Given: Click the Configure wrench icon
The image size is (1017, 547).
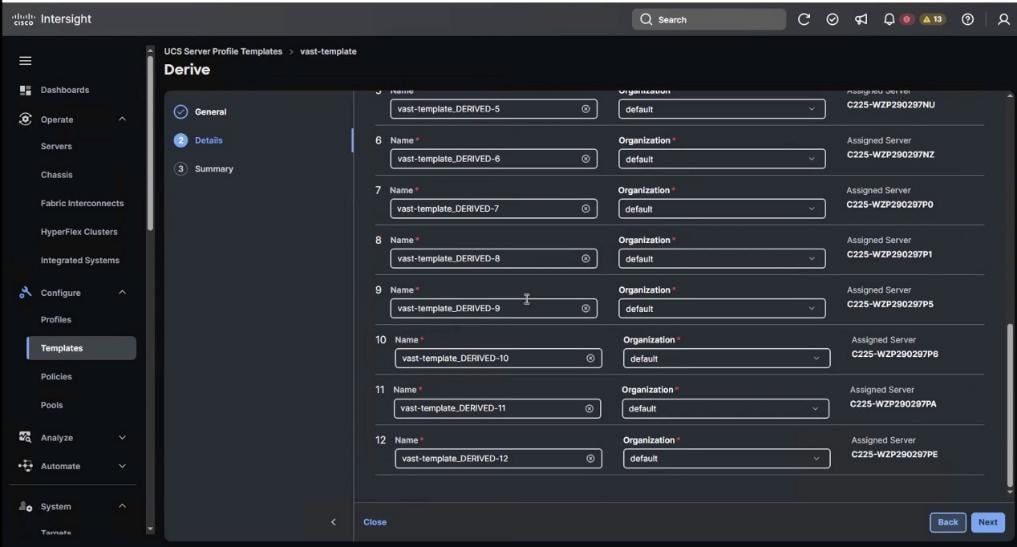Looking at the screenshot, I should pyautogui.click(x=25, y=293).
